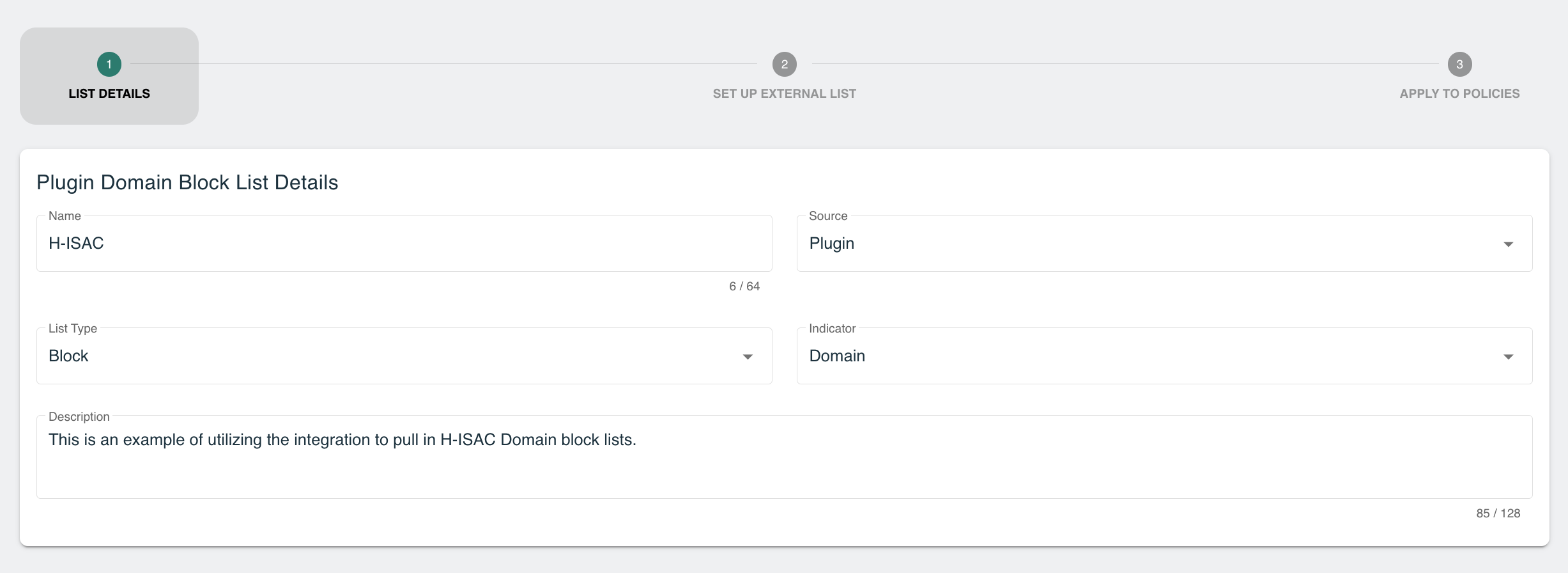Click inside the Description text area
The image size is (1568, 573).
point(785,457)
